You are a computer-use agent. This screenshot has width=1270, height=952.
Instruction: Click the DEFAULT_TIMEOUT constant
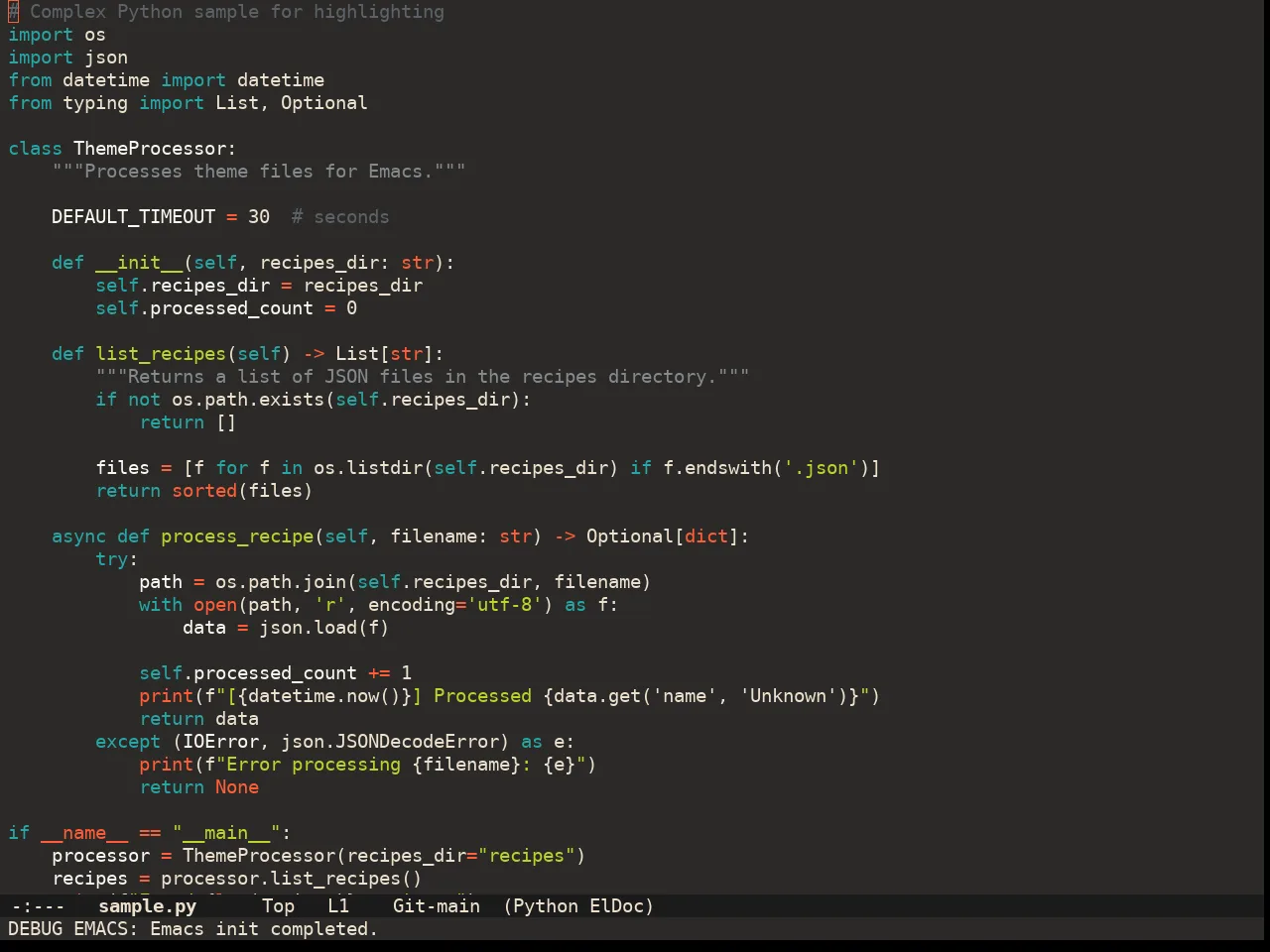(x=133, y=217)
